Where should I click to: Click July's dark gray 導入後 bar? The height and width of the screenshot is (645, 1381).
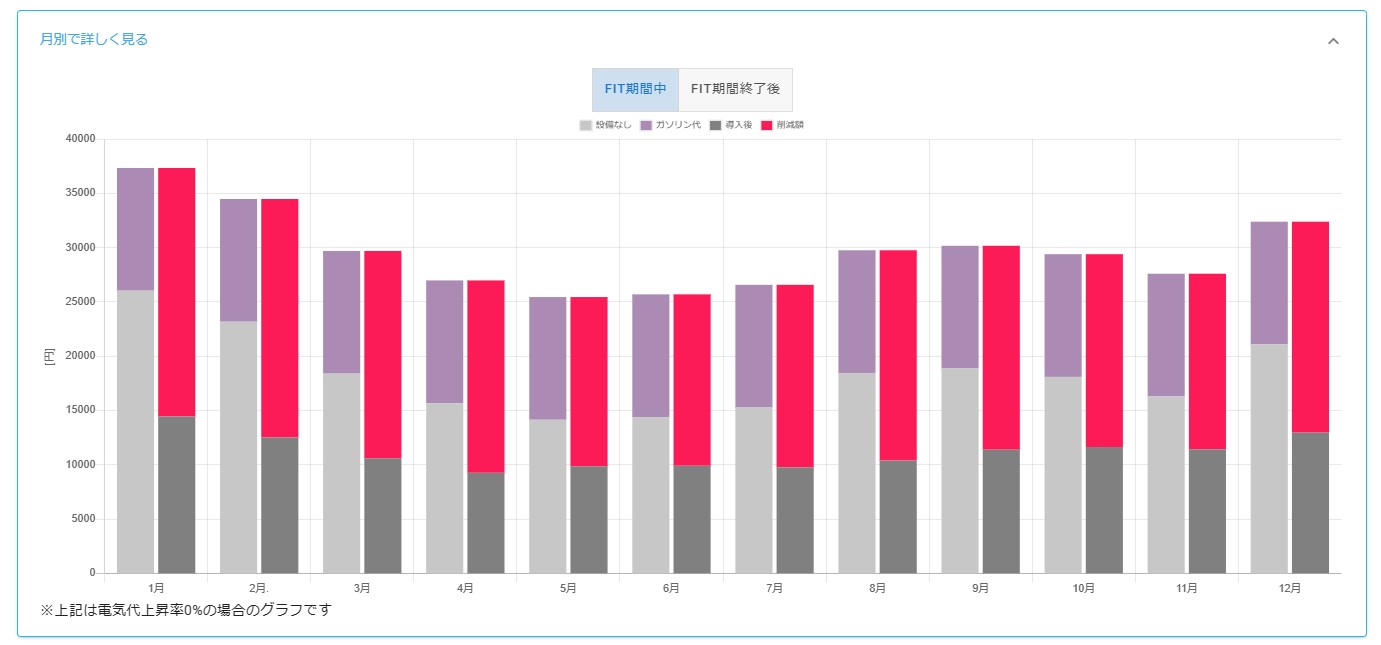[x=794, y=520]
